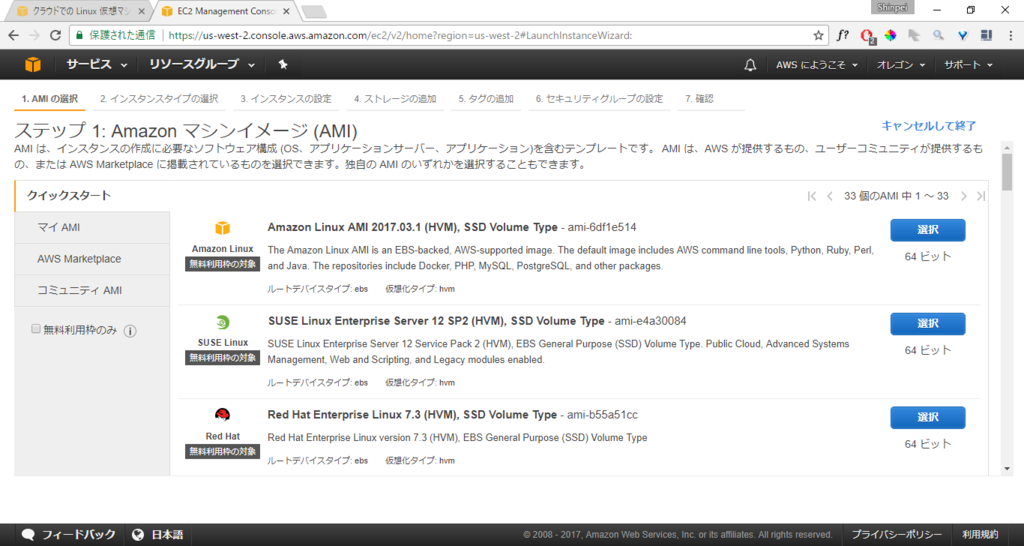The image size is (1024, 546).
Task: Go to 3. インスタンスの設定 step
Action: pyautogui.click(x=285, y=99)
